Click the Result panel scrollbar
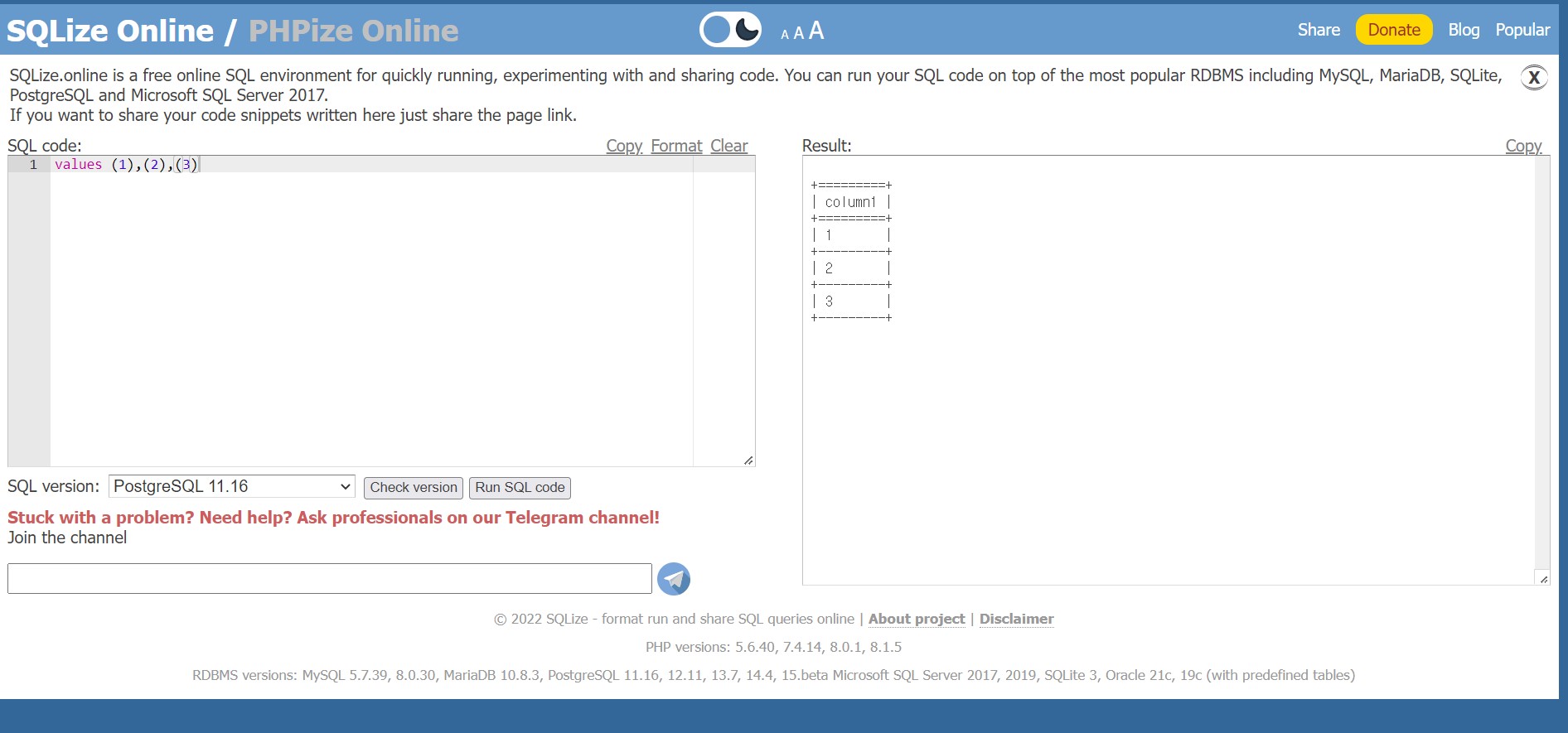Screen dimensions: 1568x733 pos(1542,363)
